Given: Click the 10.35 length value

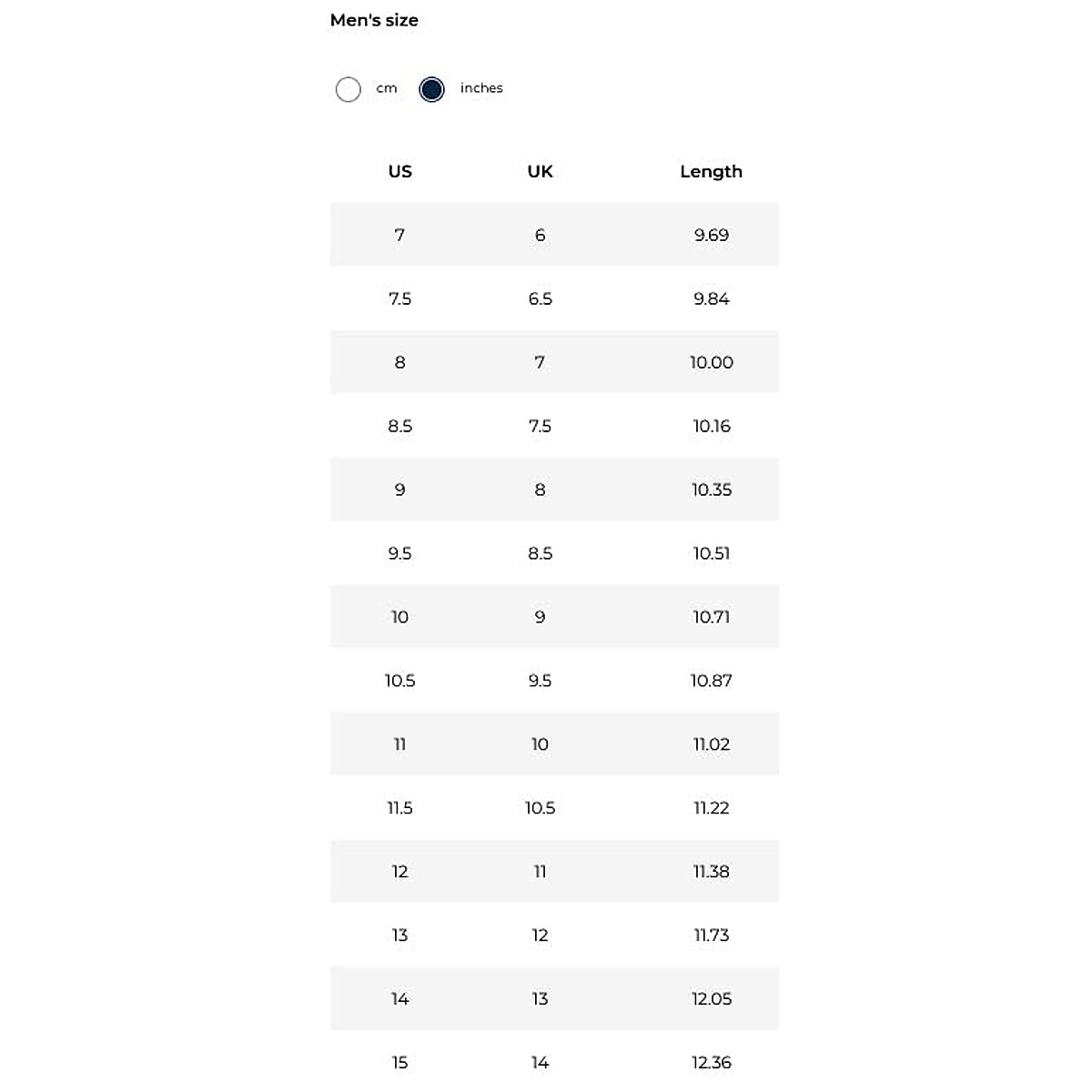Looking at the screenshot, I should pyautogui.click(x=711, y=490).
